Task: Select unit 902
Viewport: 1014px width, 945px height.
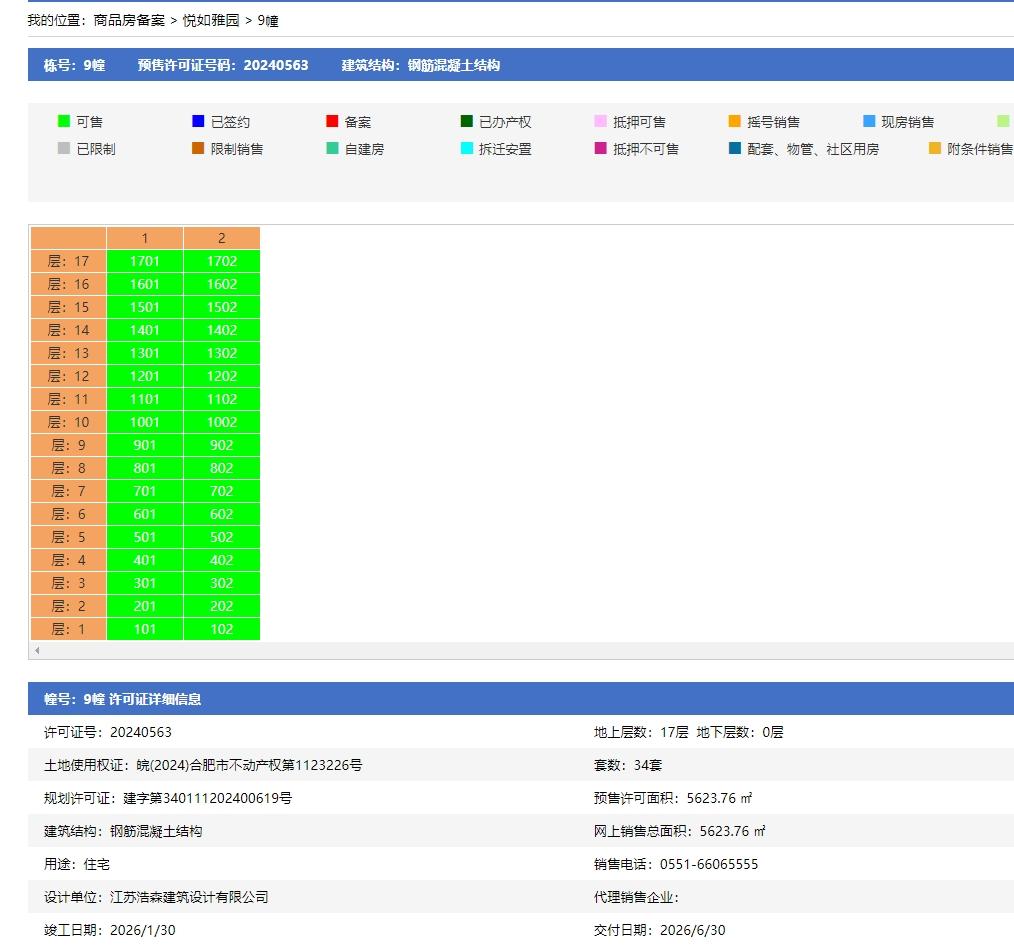Action: point(222,445)
